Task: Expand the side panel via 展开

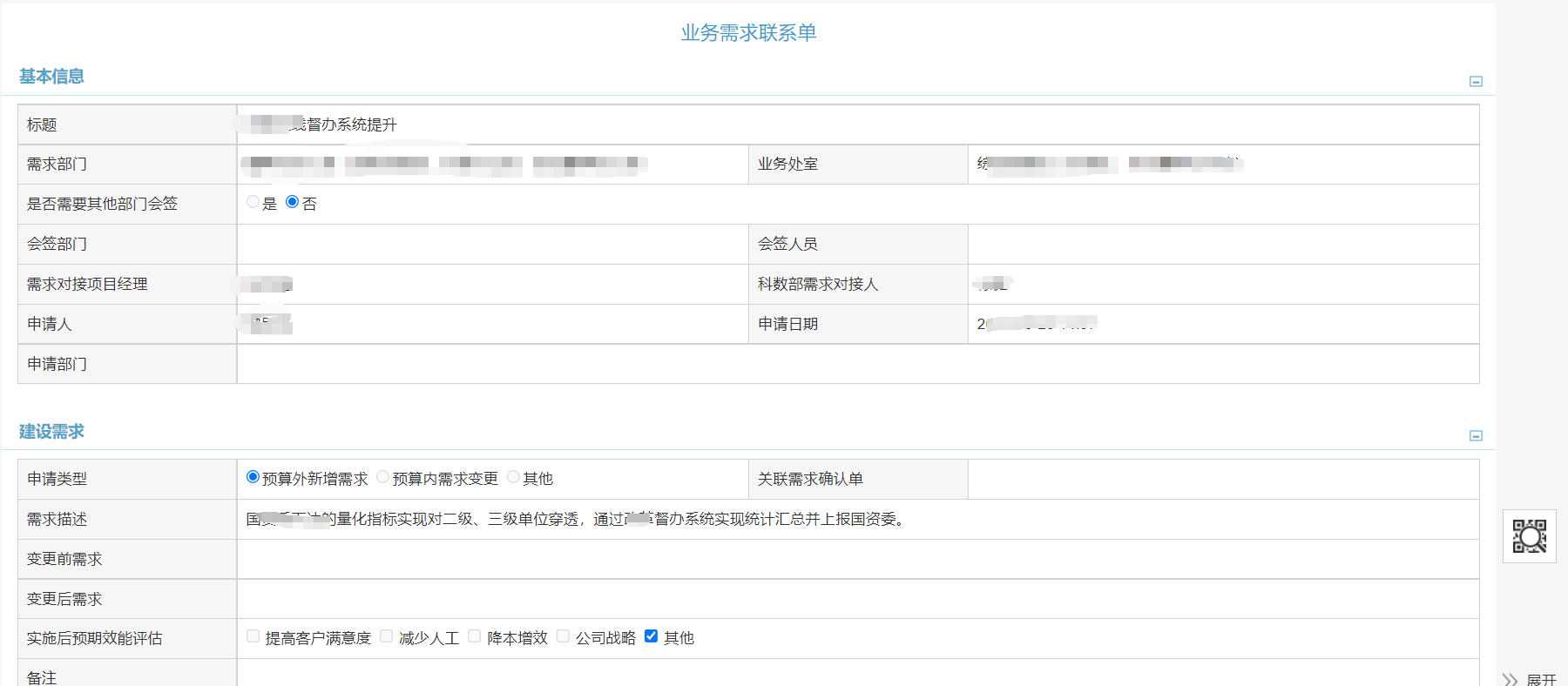Action: [x=1530, y=680]
